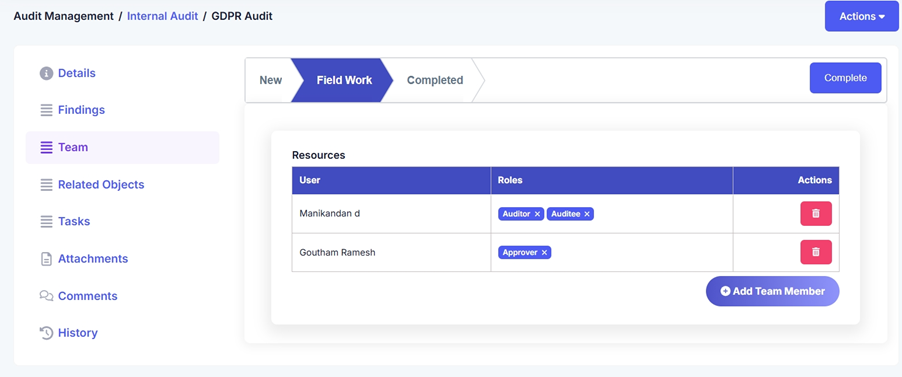Click the User column header

coord(391,180)
